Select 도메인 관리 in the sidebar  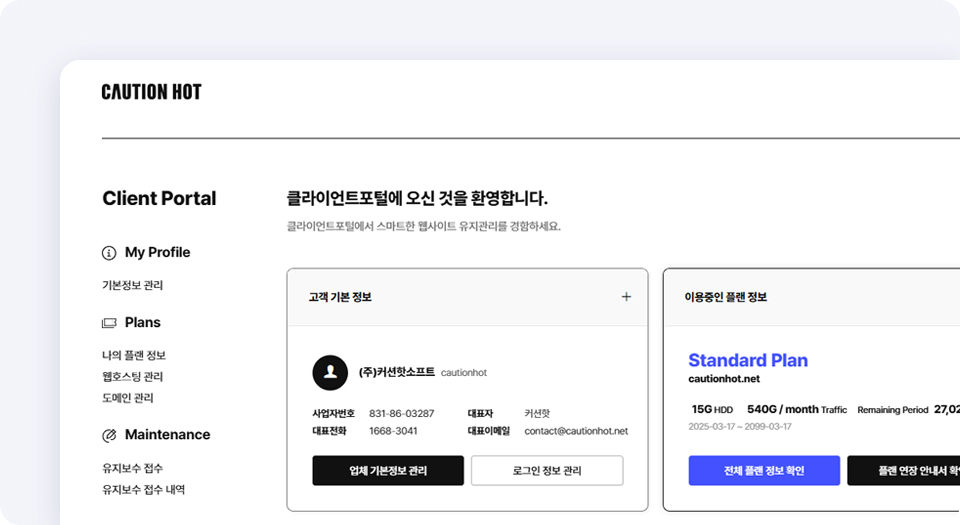click(x=128, y=398)
